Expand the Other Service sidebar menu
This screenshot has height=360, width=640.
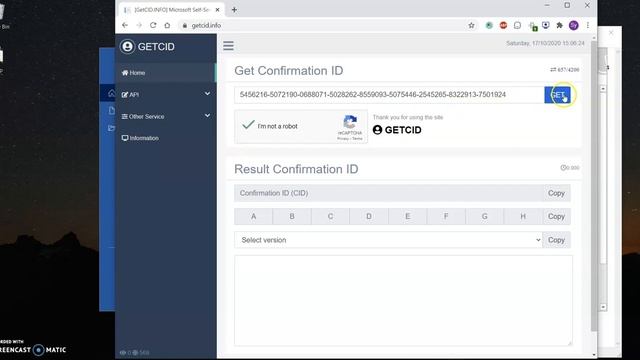pos(166,116)
